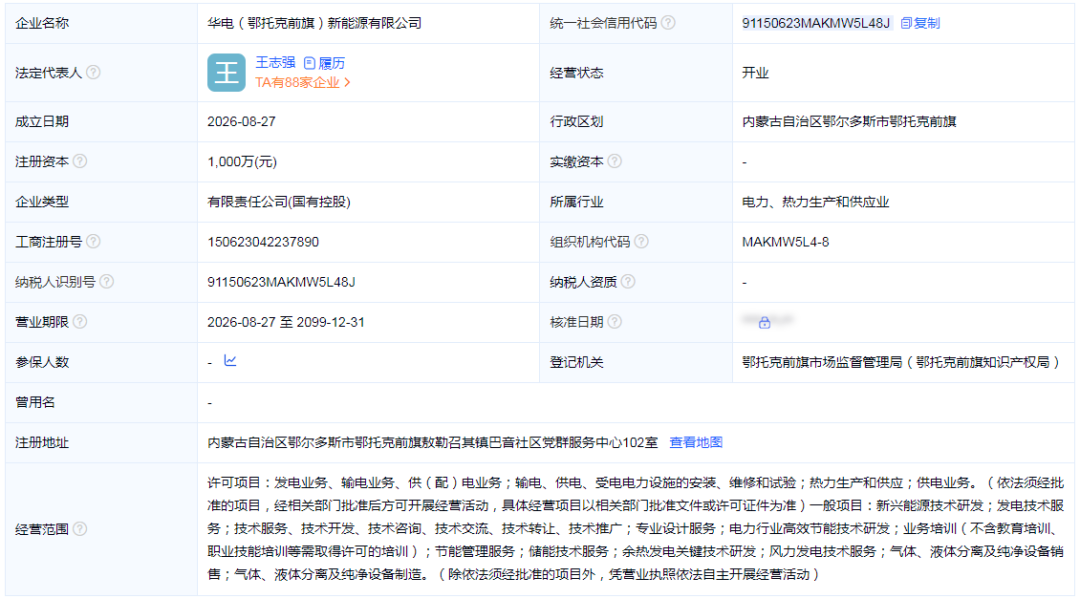Image resolution: width=1080 pixels, height=599 pixels.
Task: Click help icon next to 法定代表人
Action: click(94, 72)
